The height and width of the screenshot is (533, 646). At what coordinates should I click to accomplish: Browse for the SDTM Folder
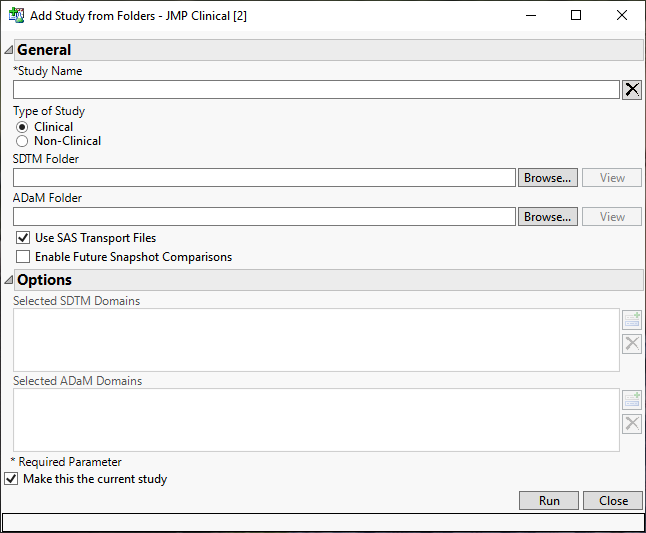pos(548,178)
